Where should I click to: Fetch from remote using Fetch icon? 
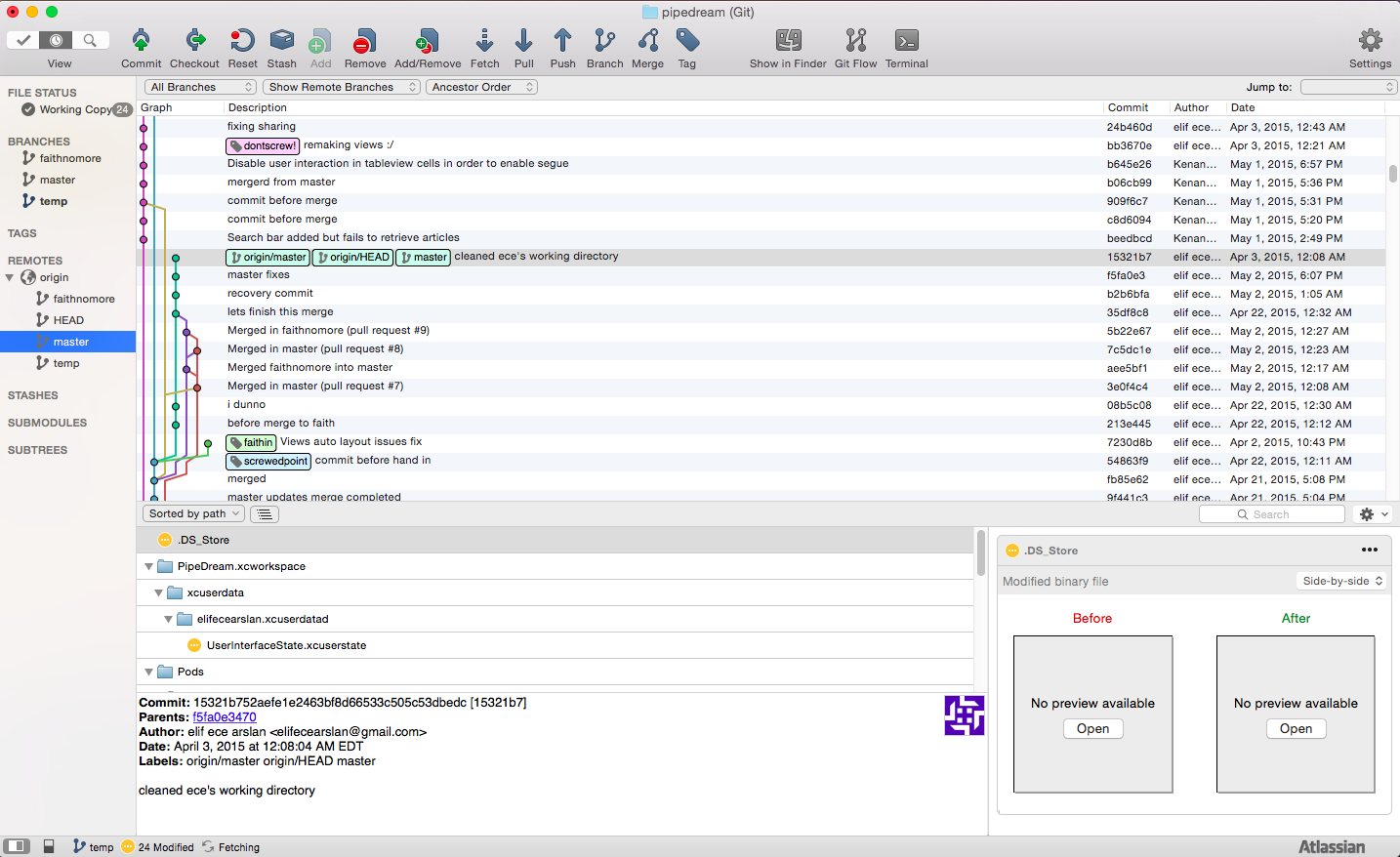pyautogui.click(x=484, y=41)
